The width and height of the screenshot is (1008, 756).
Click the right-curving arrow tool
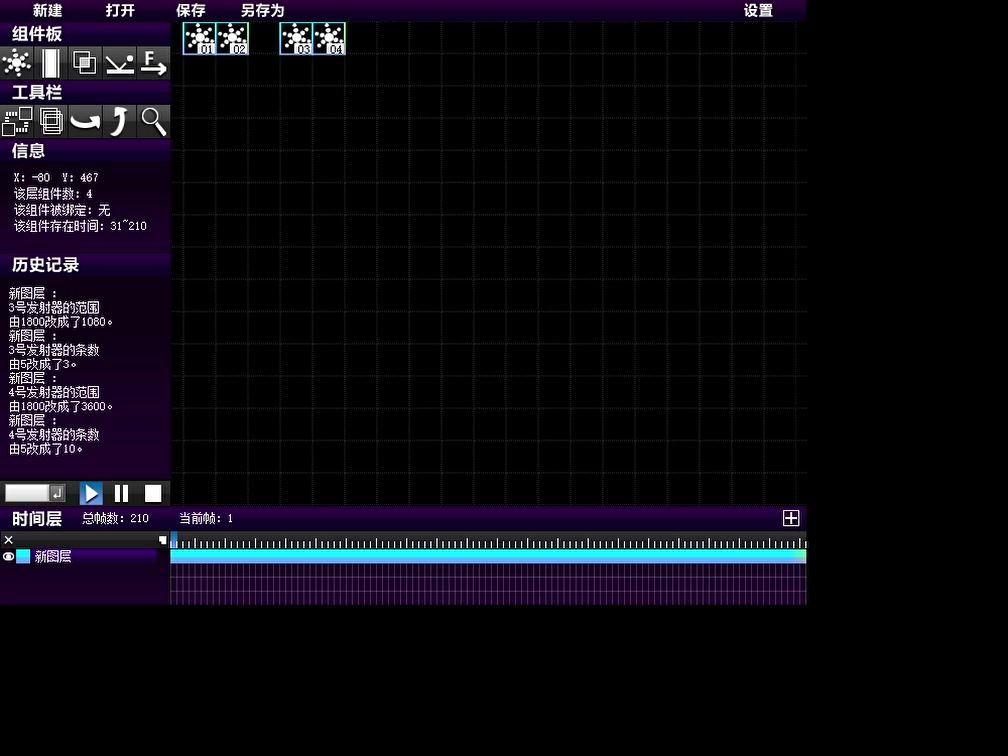pos(85,121)
